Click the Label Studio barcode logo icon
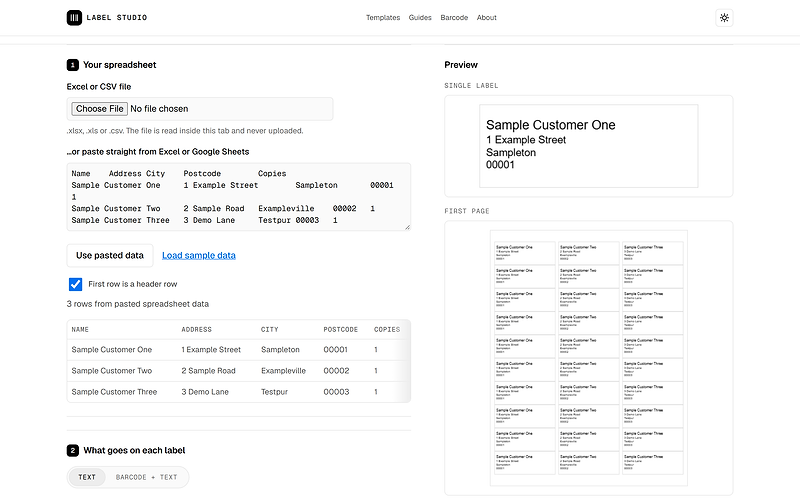800x500 pixels. (74, 17)
